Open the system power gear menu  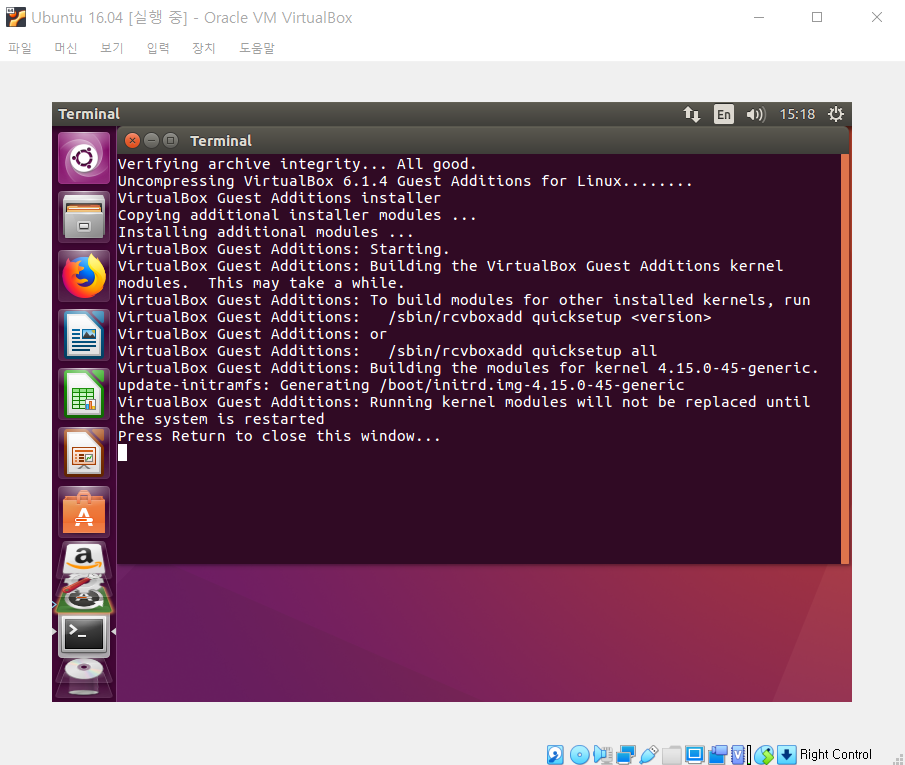click(x=835, y=114)
